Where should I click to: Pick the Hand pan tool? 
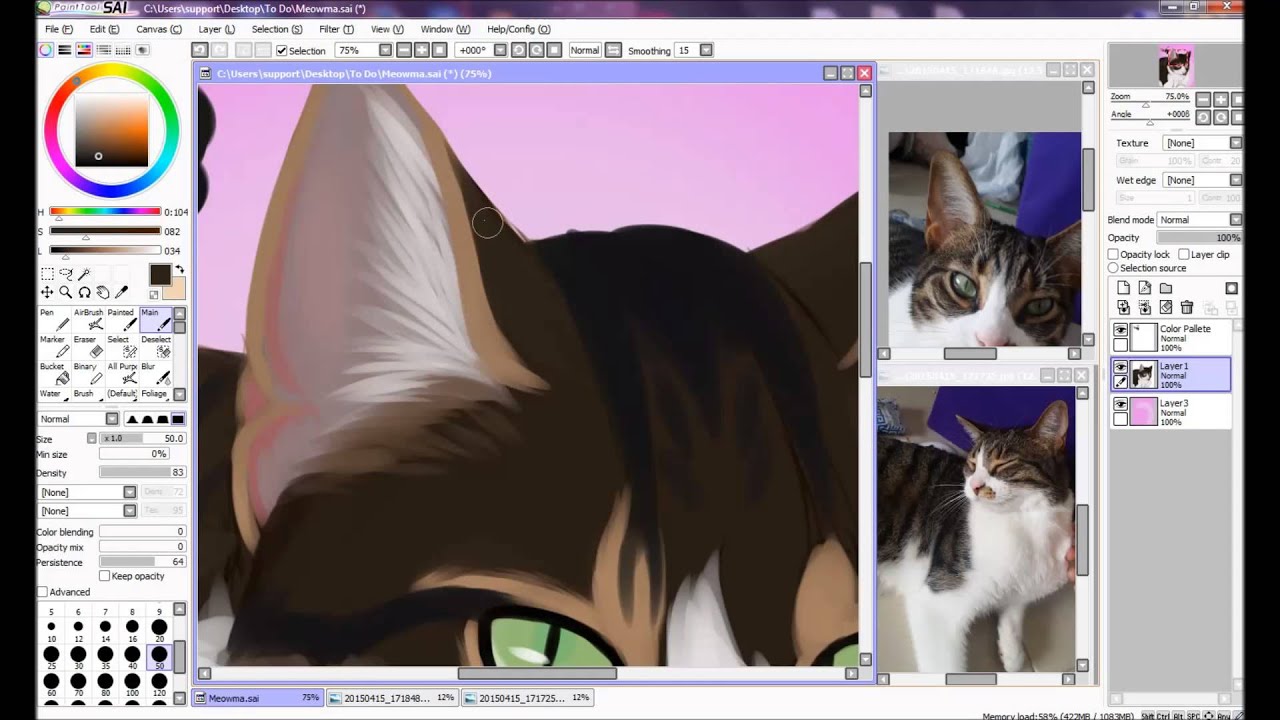pos(103,292)
